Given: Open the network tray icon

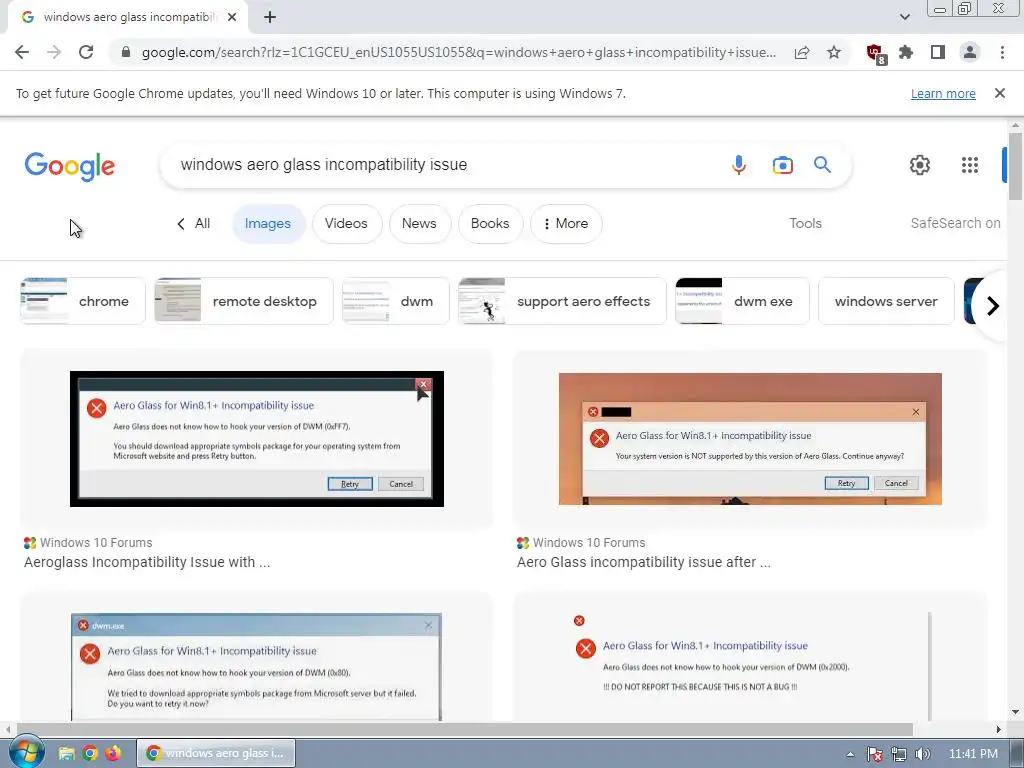Looking at the screenshot, I should tap(899, 754).
